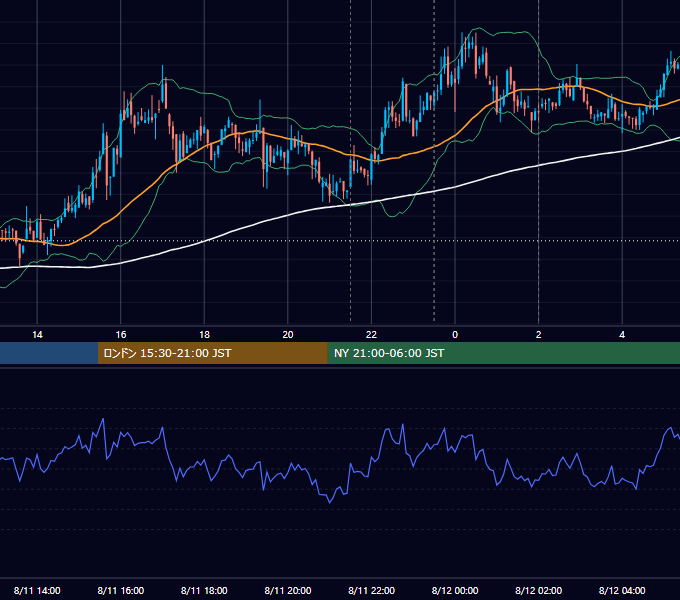Click the 8/11 22:00 time label
Image resolution: width=680 pixels, height=600 pixels.
pyautogui.click(x=371, y=590)
